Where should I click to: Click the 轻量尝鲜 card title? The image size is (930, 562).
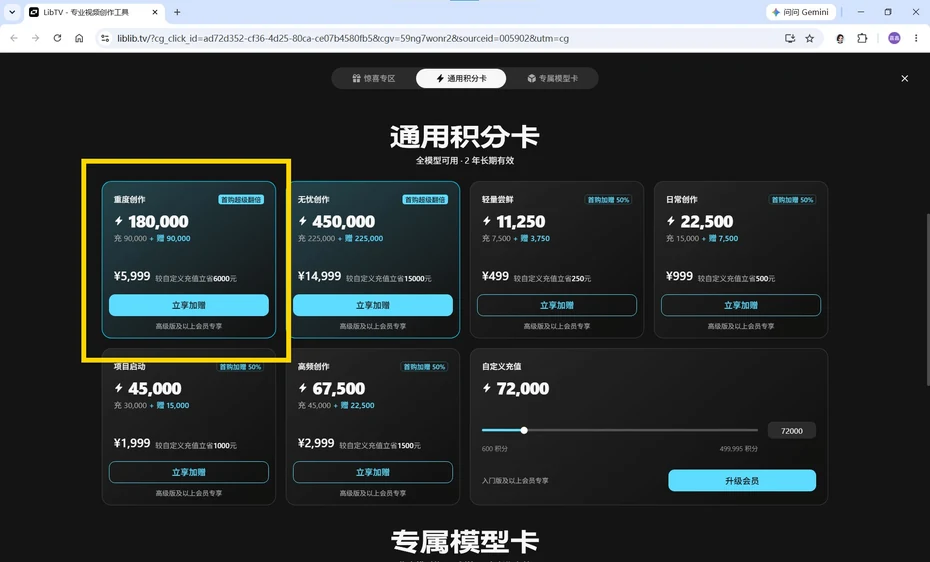[497, 200]
